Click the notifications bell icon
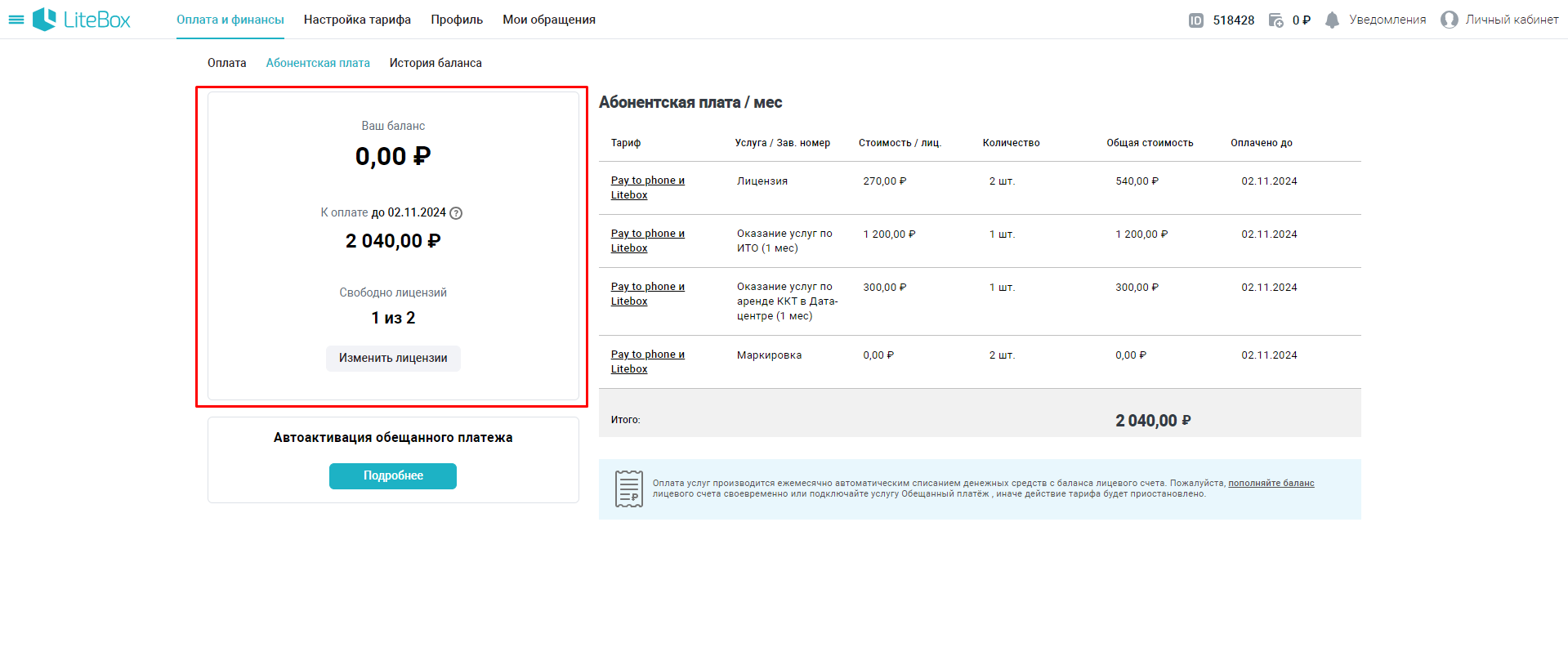Viewport: 1568px width, 656px height. (x=1333, y=20)
